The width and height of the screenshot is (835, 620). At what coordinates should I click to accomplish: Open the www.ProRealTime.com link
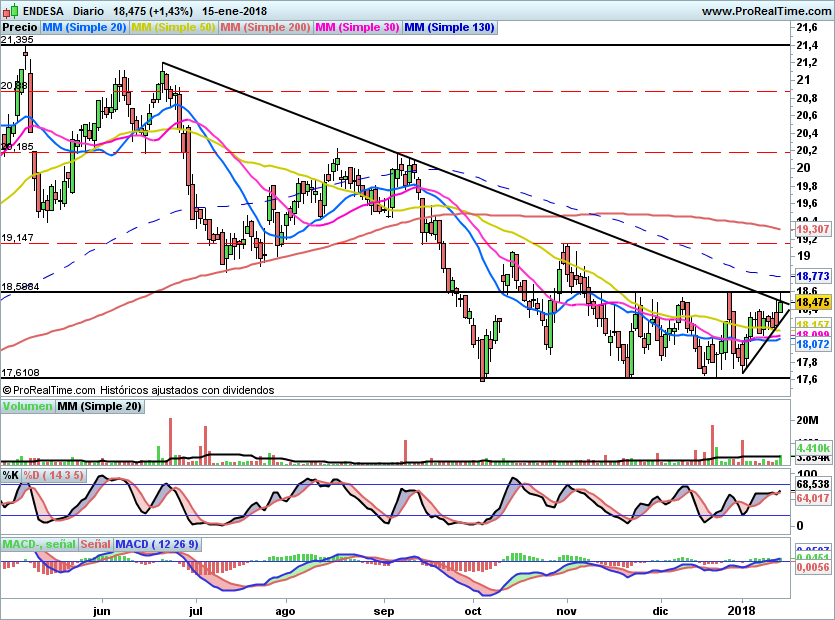coord(766,10)
